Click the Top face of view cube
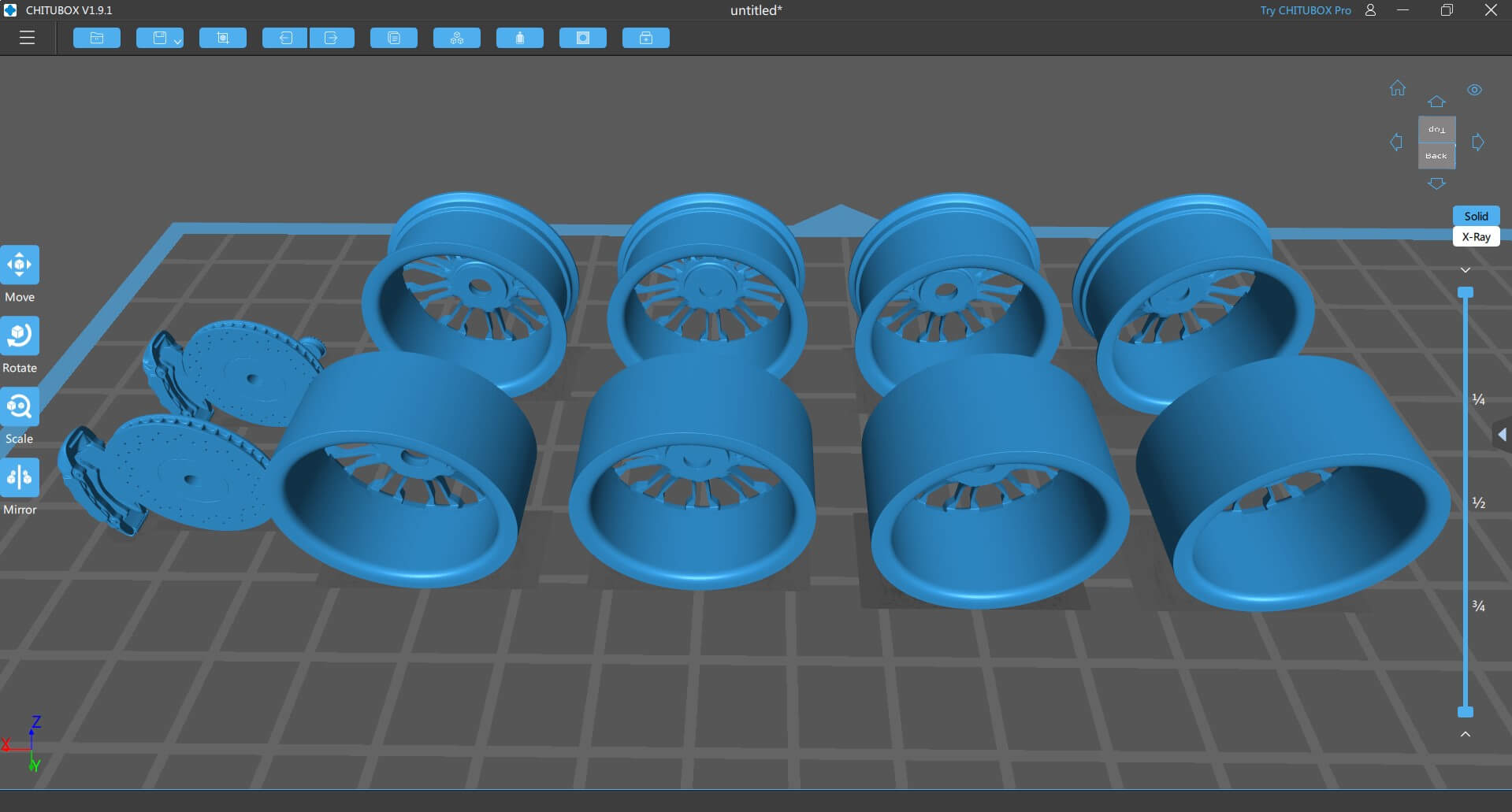Image resolution: width=1512 pixels, height=812 pixels. coord(1437,129)
